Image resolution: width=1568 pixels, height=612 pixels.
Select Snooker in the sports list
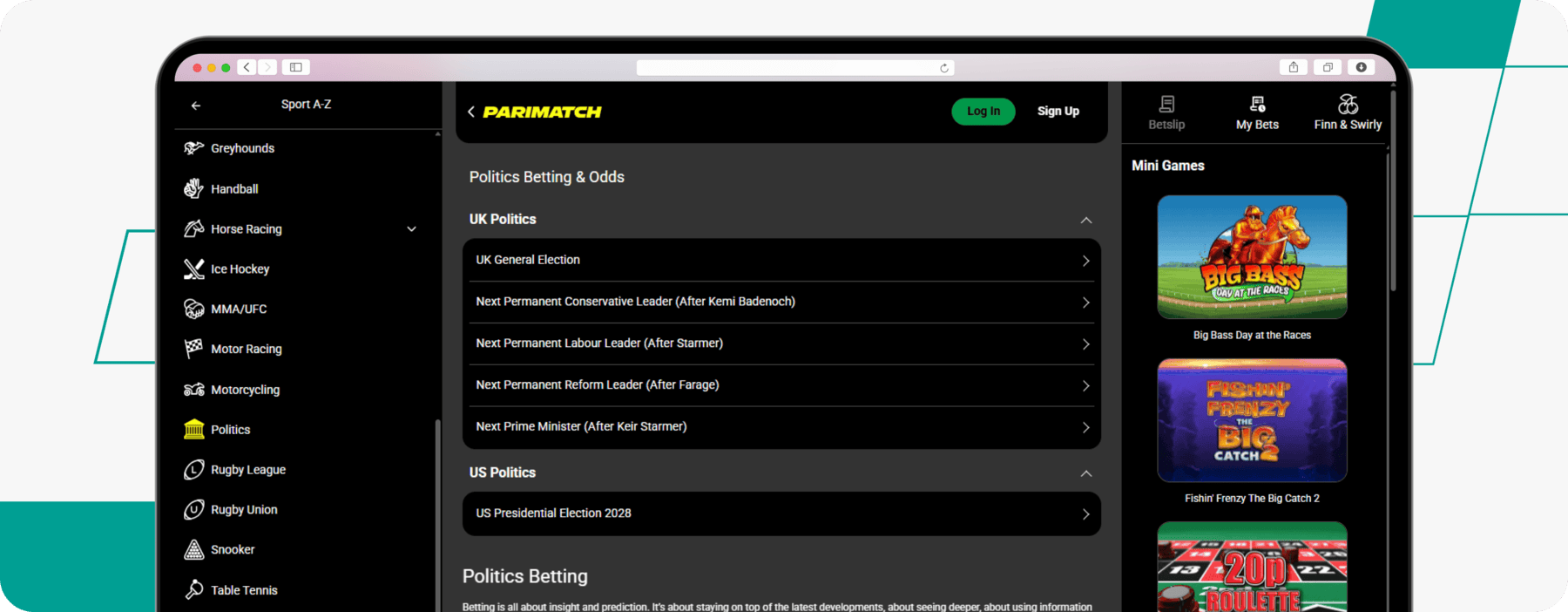point(233,549)
